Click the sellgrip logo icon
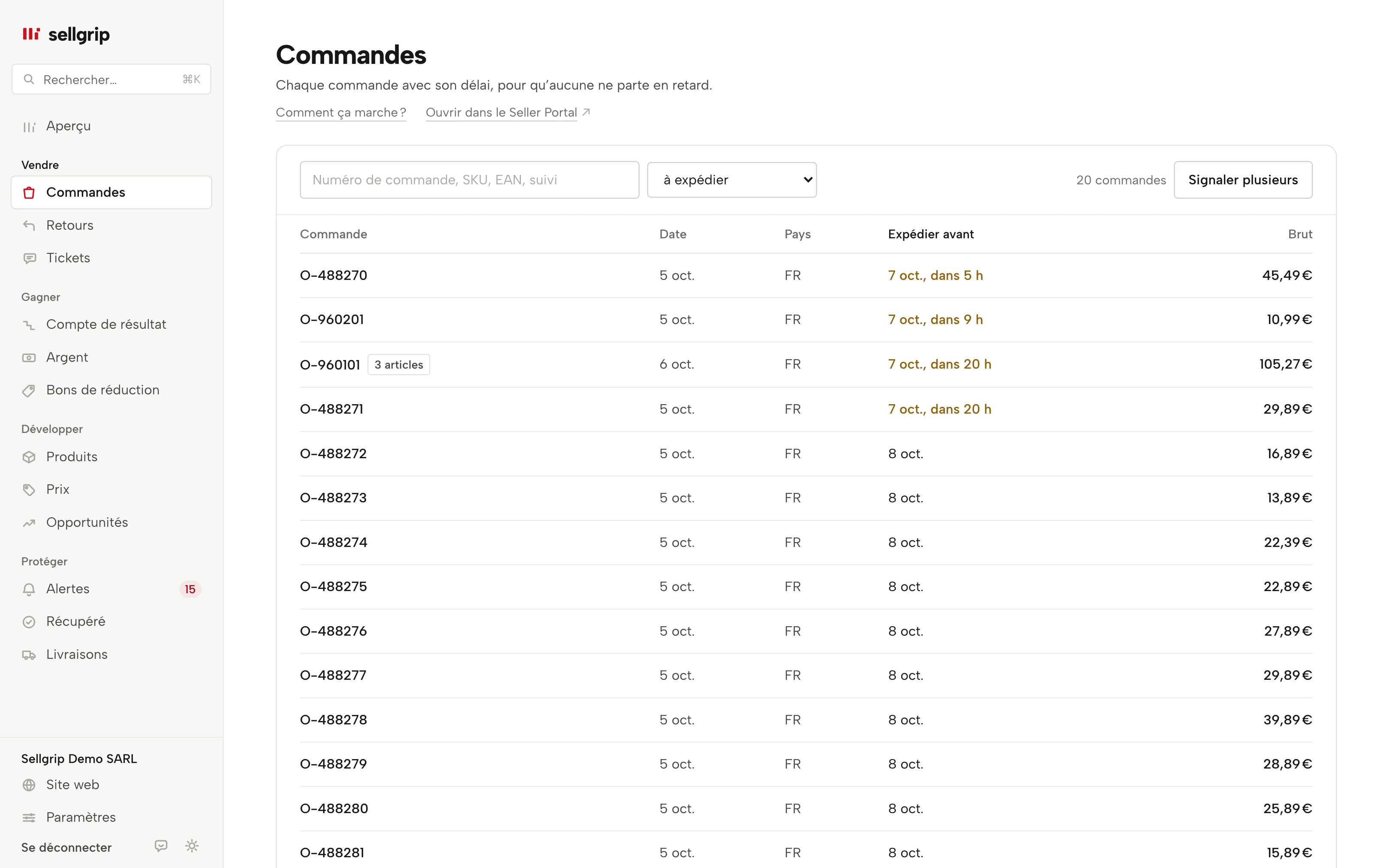The height and width of the screenshot is (868, 1389). (31, 34)
